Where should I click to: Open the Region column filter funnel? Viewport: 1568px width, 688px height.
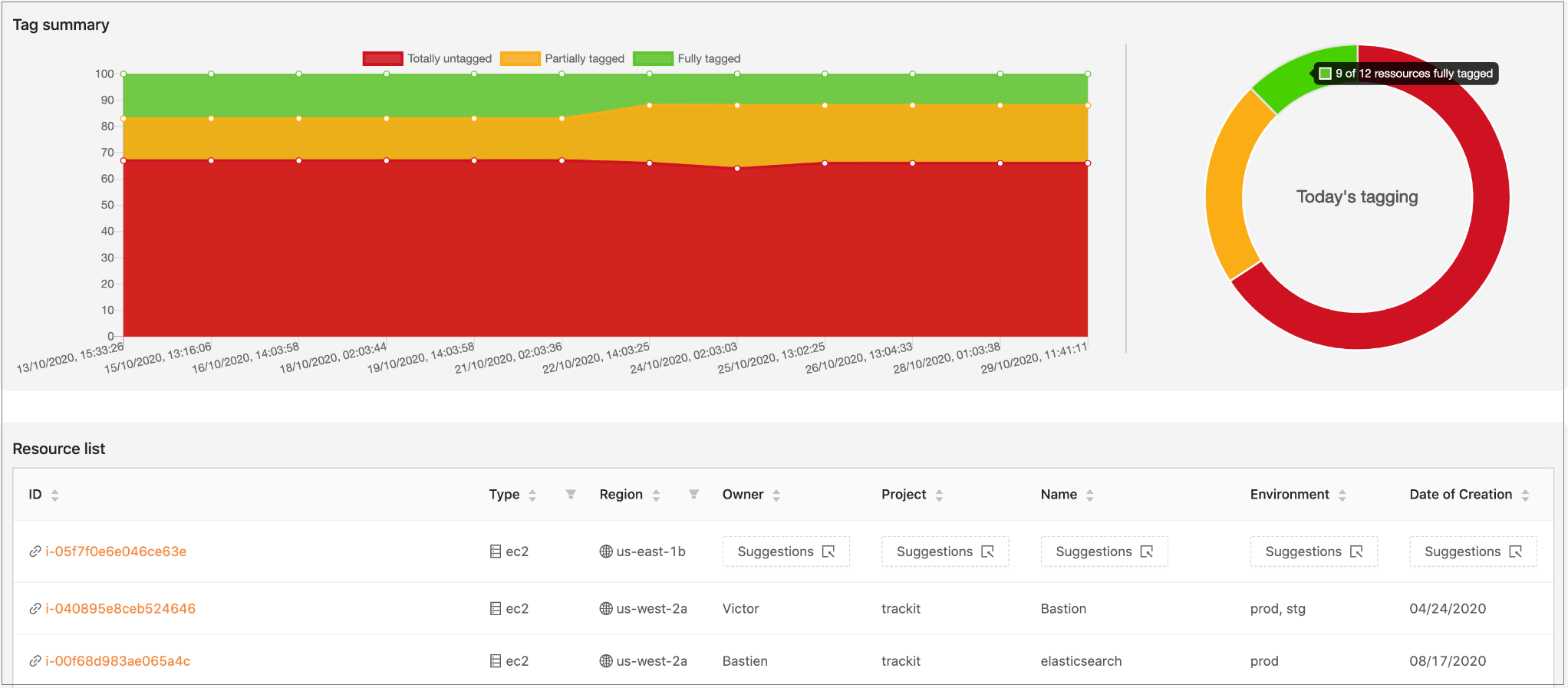693,495
